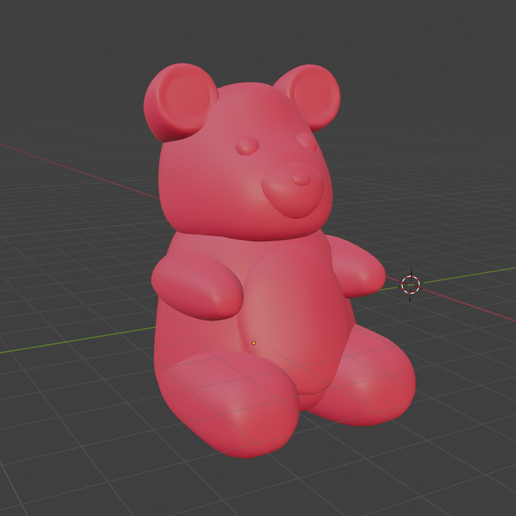Click the 3D cursor crosshair
Viewport: 516px width, 516px height.
[411, 285]
